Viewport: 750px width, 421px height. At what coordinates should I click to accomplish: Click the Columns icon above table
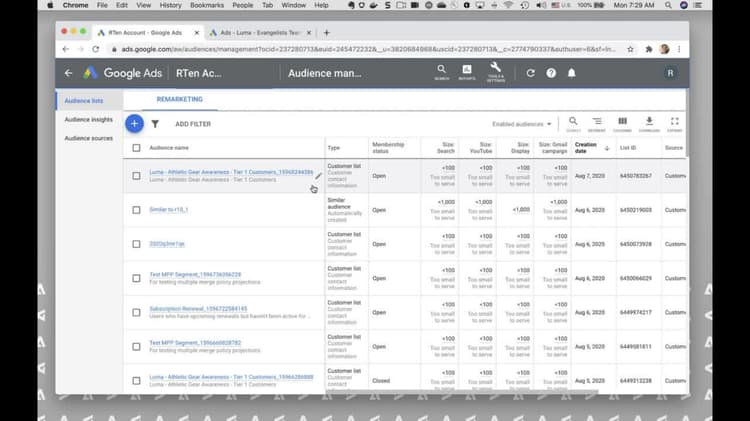click(622, 124)
